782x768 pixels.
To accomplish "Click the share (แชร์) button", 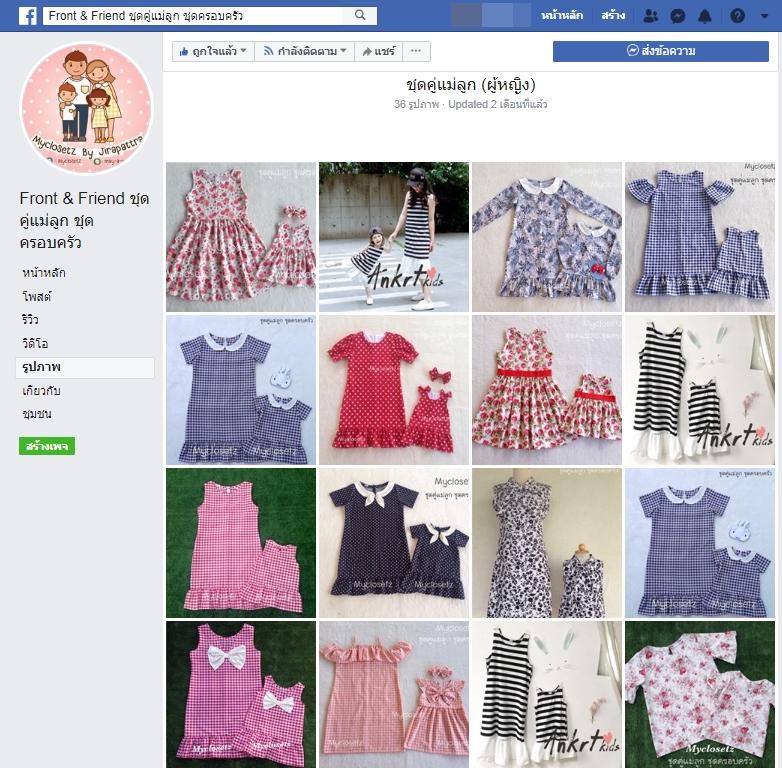I will pos(379,51).
